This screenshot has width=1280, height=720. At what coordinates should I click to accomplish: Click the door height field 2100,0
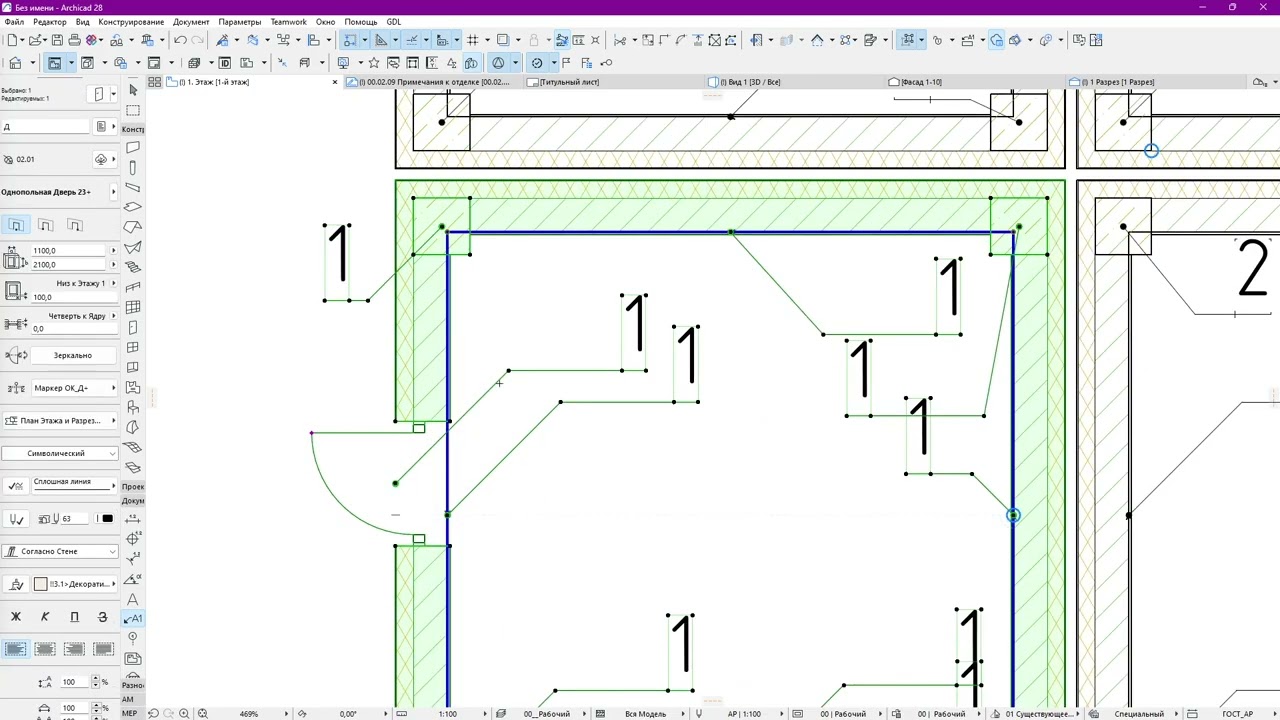[68, 265]
